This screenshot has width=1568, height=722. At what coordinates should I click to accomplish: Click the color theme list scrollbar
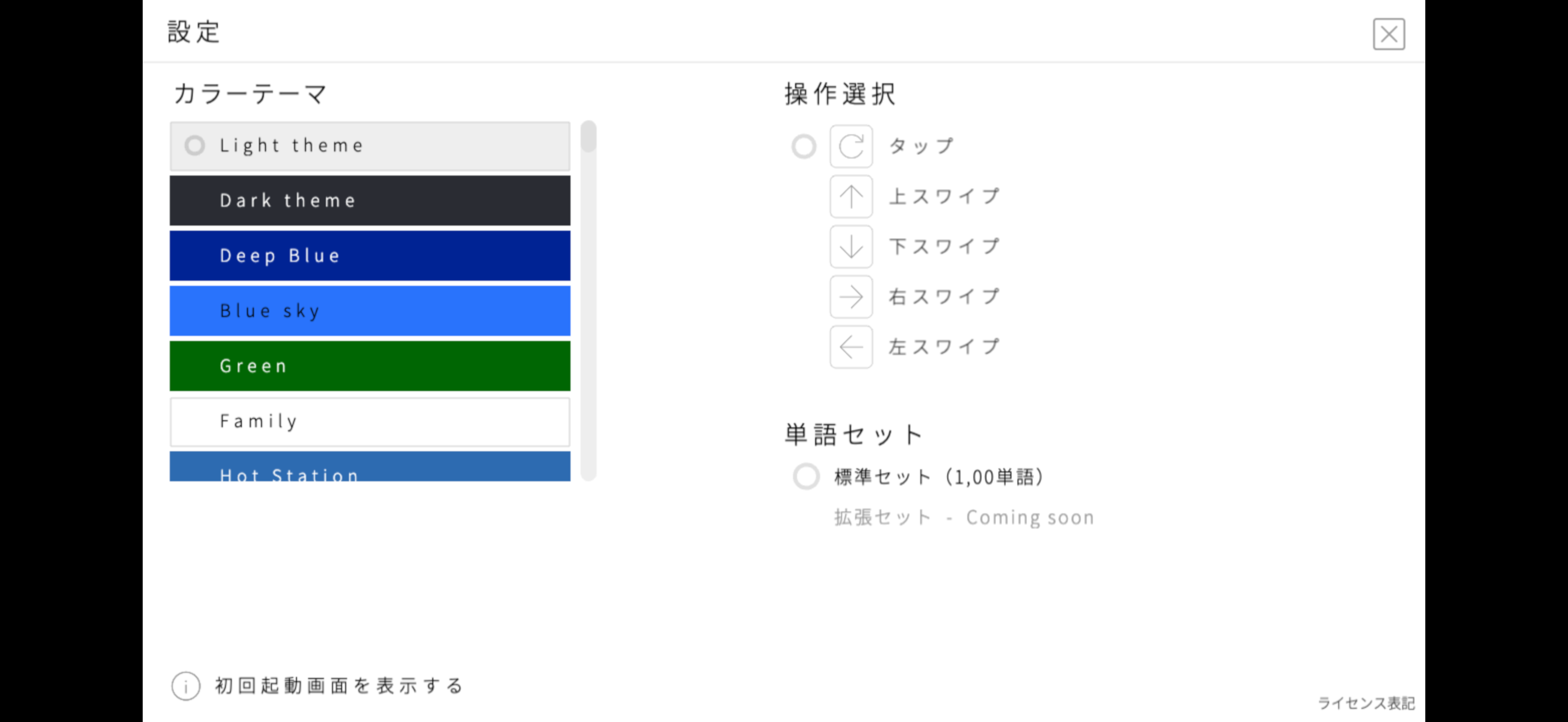pos(588,301)
